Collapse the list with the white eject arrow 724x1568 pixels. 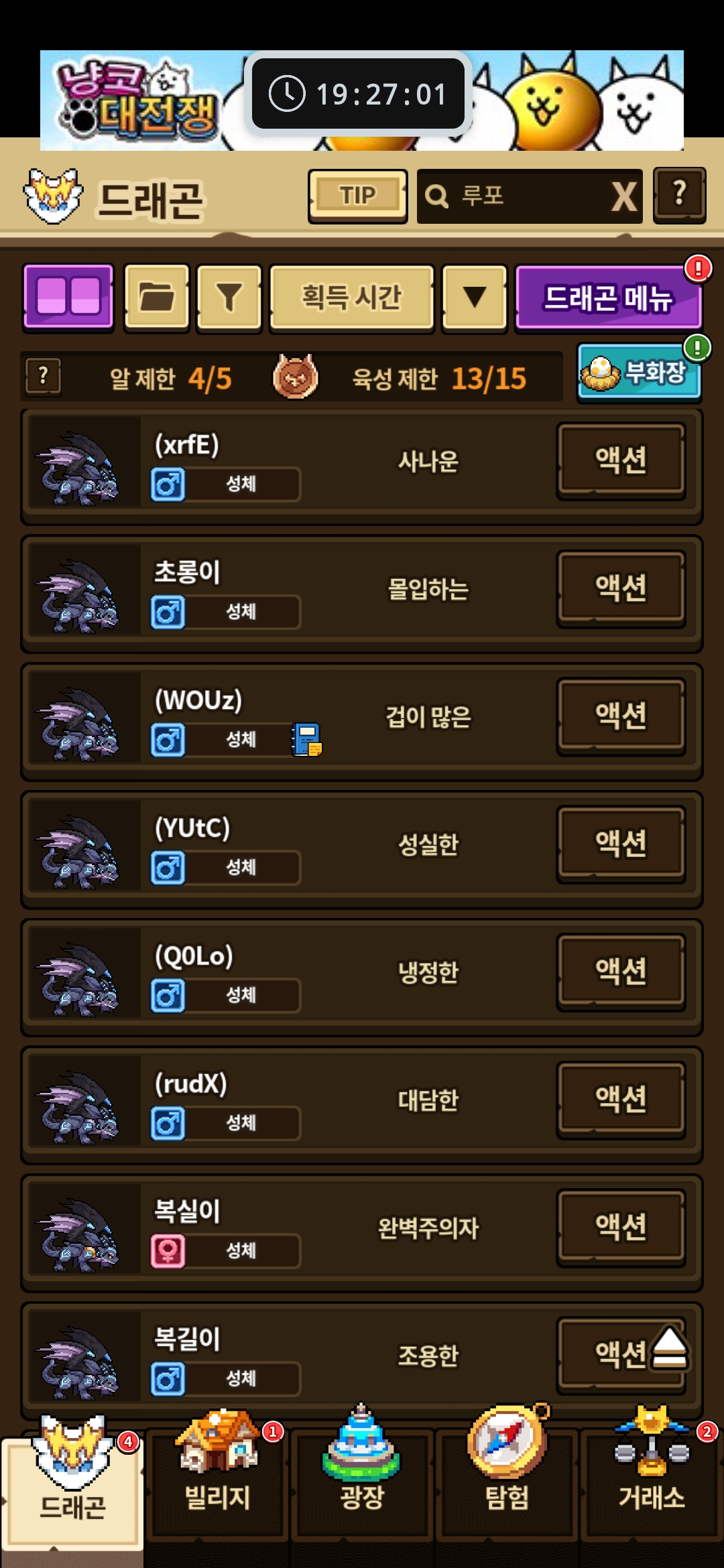pos(669,1347)
